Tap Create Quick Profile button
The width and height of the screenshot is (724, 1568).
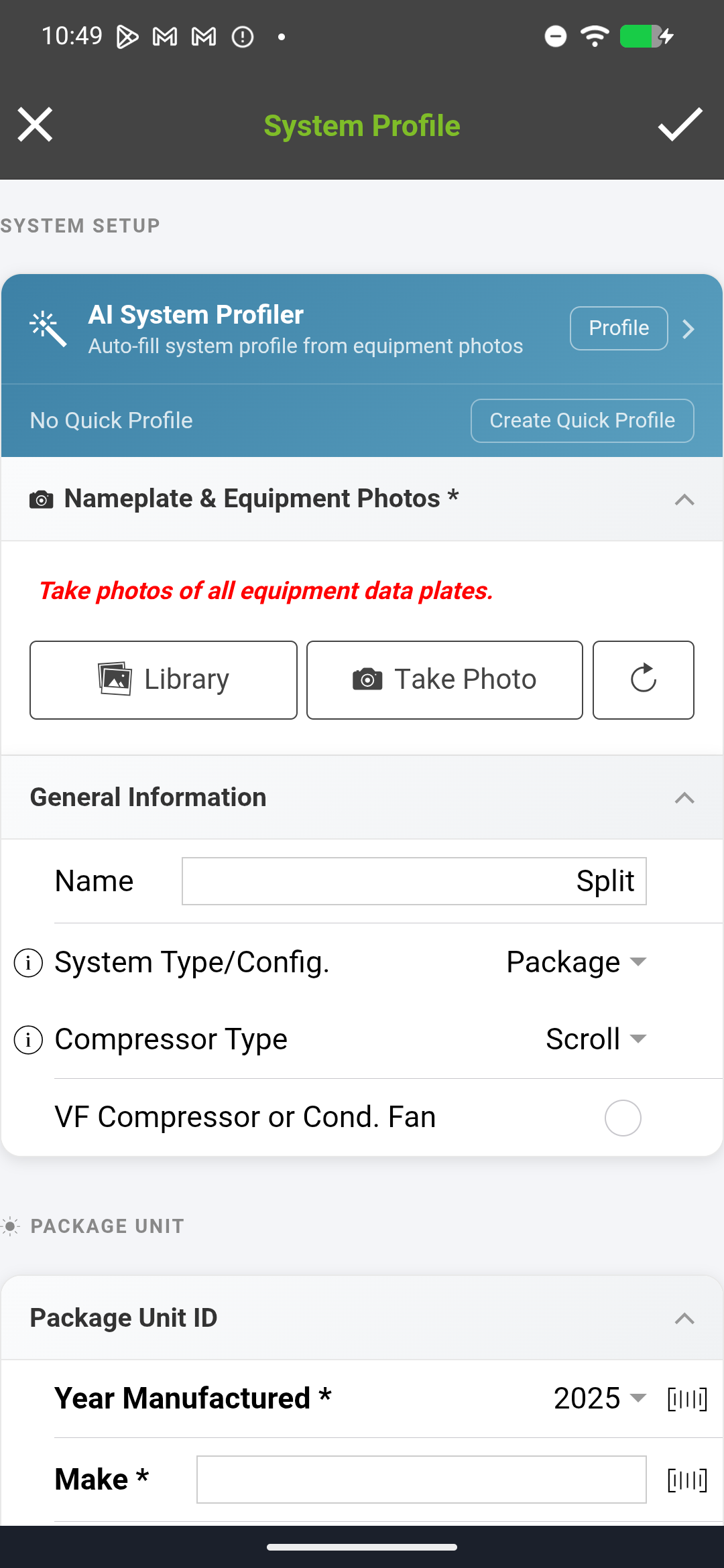[x=582, y=421]
